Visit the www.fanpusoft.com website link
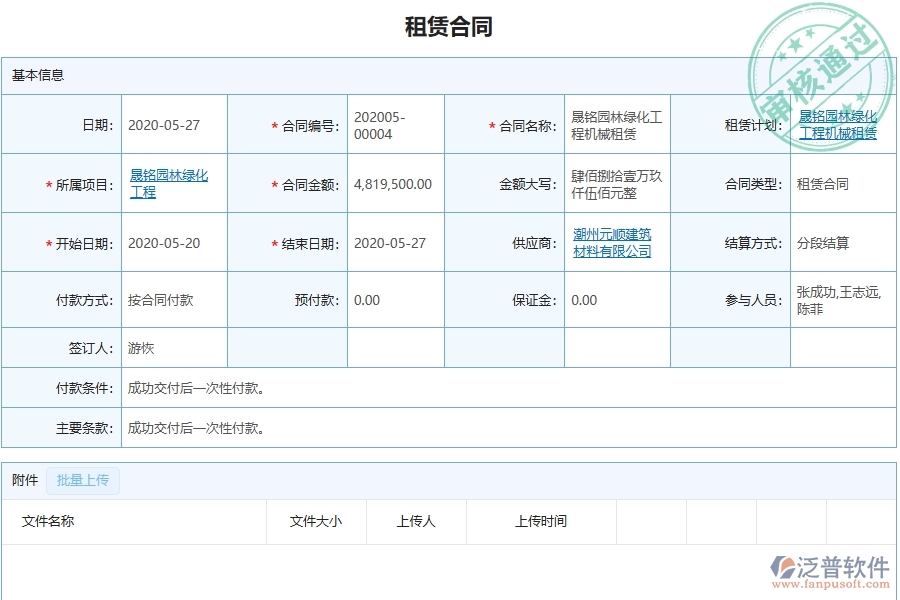The height and width of the screenshot is (600, 900). tap(832, 582)
